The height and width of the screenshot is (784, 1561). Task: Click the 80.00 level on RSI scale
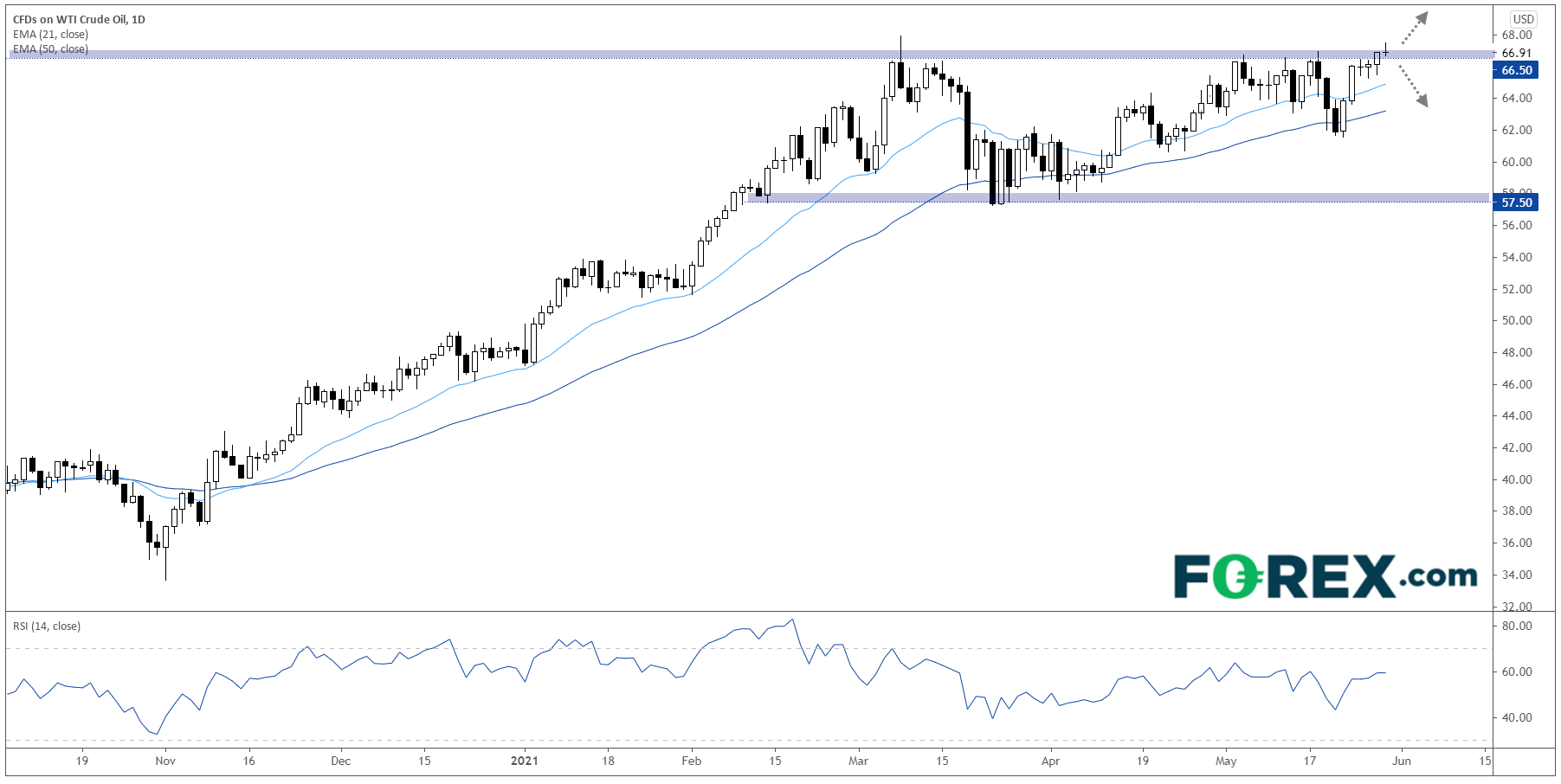(1516, 626)
